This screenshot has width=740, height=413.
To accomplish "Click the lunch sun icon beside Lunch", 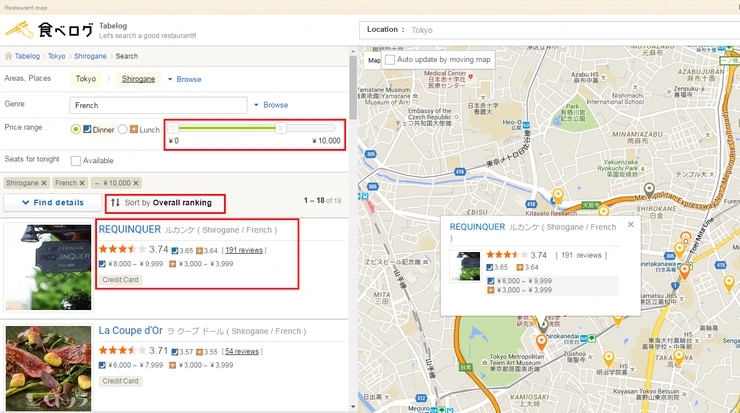I will coord(134,129).
